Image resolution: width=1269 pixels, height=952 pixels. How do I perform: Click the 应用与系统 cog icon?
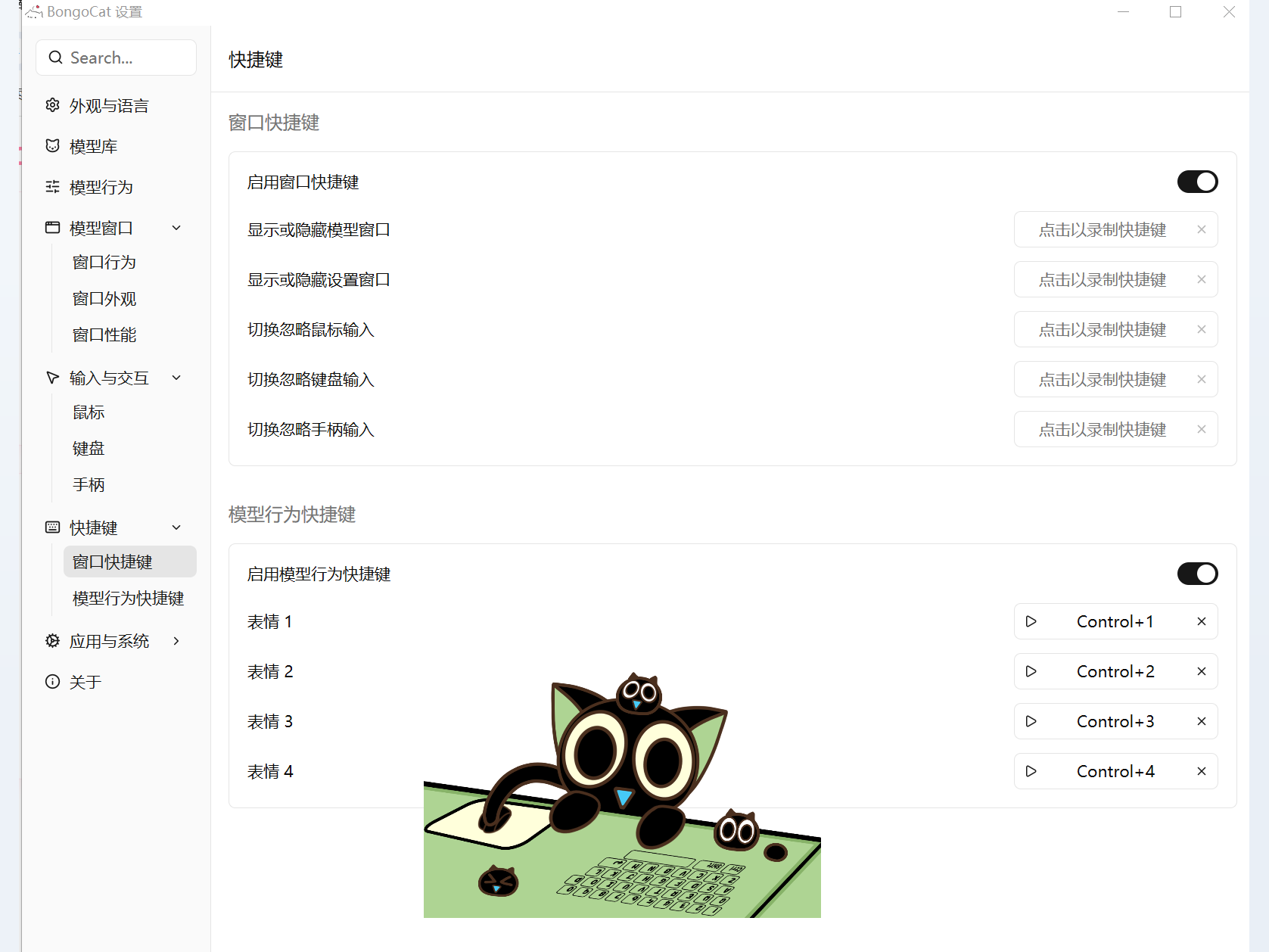pyautogui.click(x=52, y=641)
